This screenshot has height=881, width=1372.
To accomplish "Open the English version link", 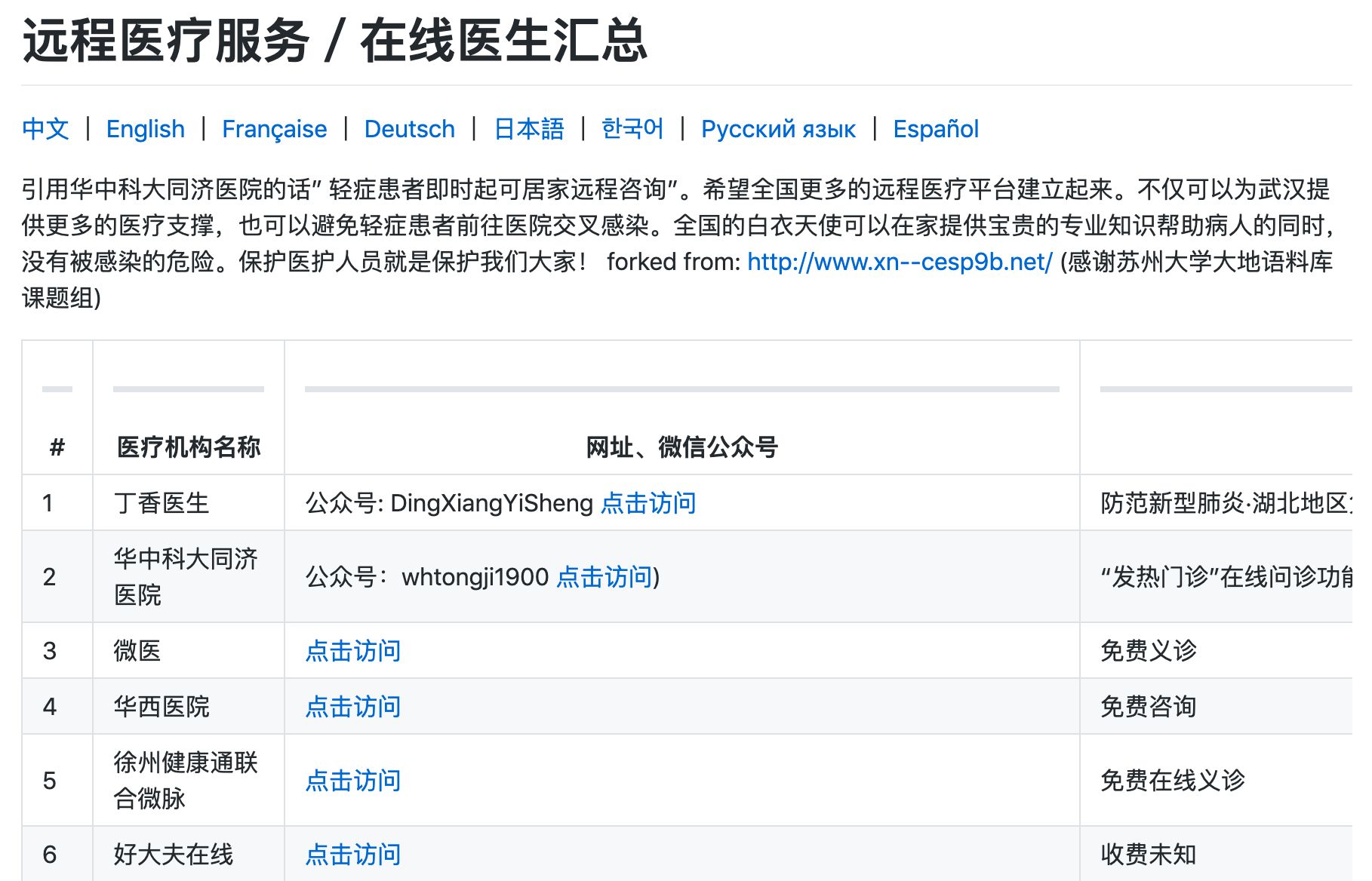I will pos(146,129).
